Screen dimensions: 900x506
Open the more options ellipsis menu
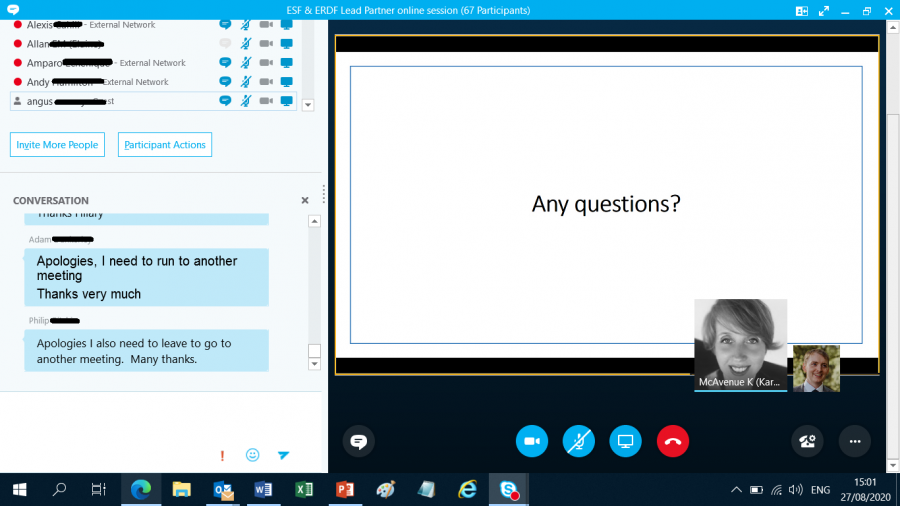coord(854,441)
